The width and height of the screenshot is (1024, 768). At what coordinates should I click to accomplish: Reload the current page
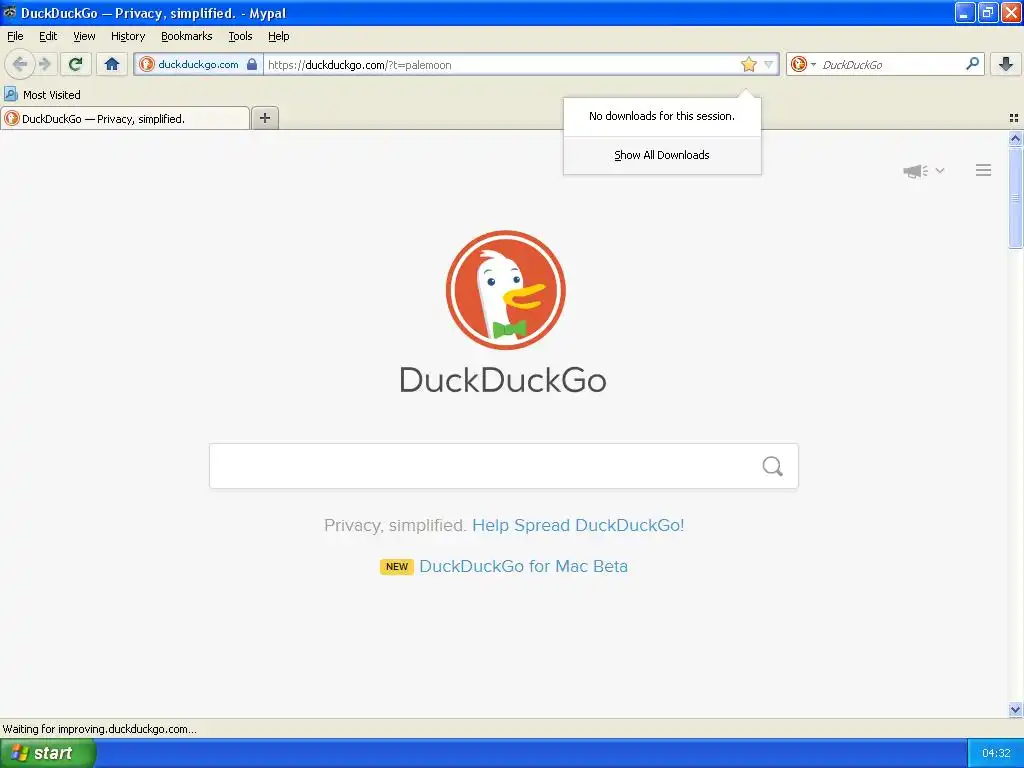(x=76, y=64)
